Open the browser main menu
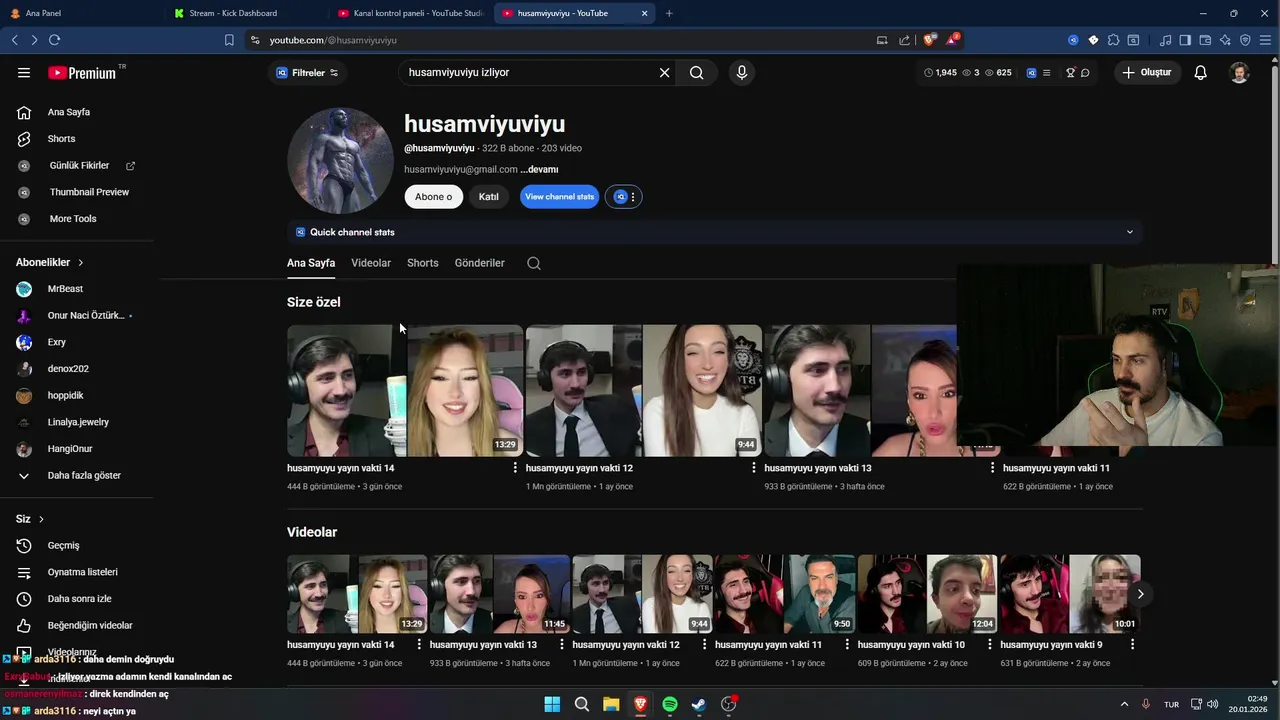 pyautogui.click(x=1265, y=40)
